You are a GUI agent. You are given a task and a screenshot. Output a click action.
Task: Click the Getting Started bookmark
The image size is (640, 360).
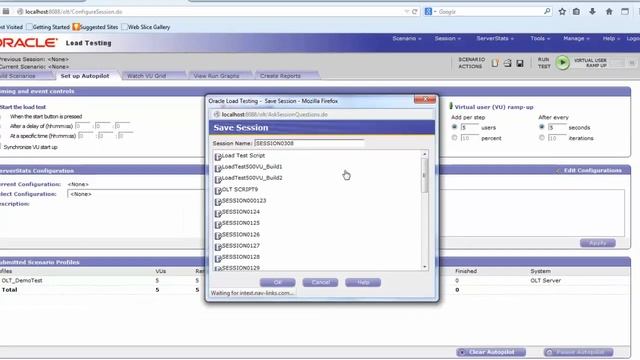point(48,27)
